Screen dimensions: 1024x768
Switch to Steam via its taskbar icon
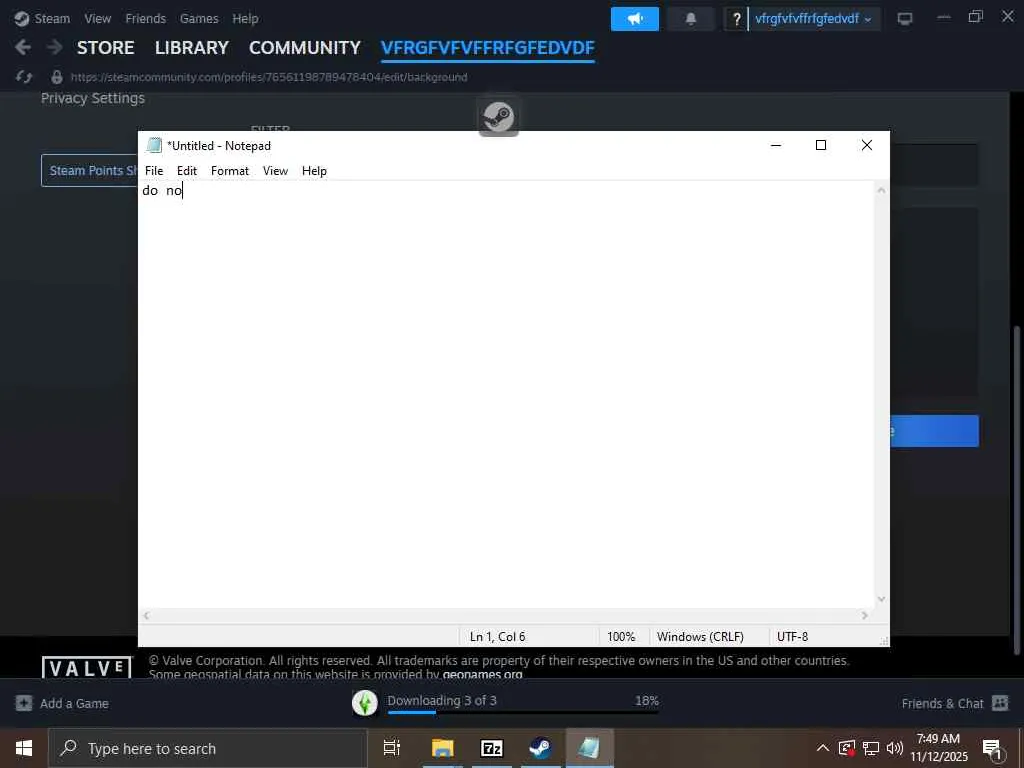point(540,748)
